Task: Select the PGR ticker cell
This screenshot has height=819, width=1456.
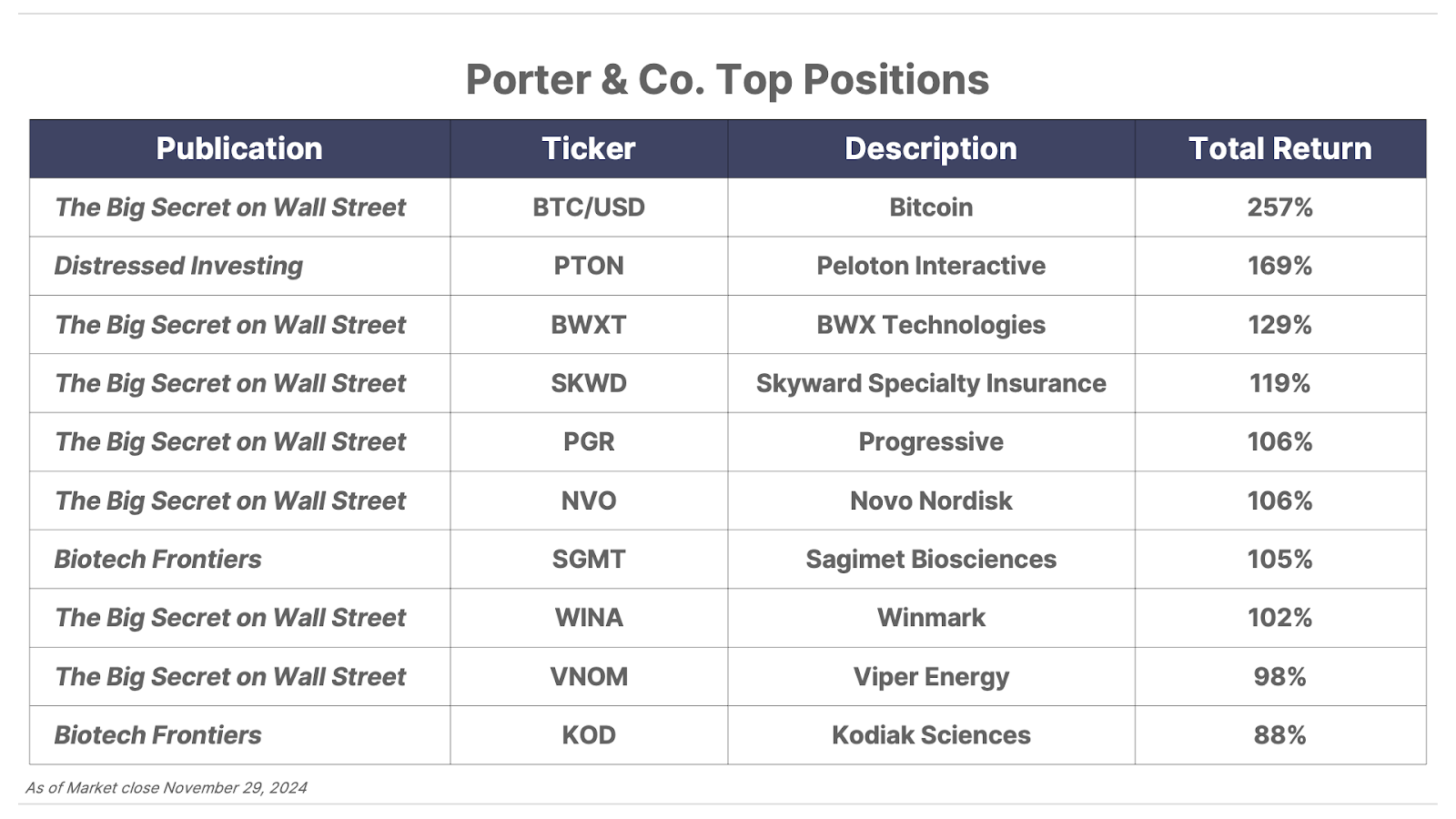Action: tap(589, 441)
